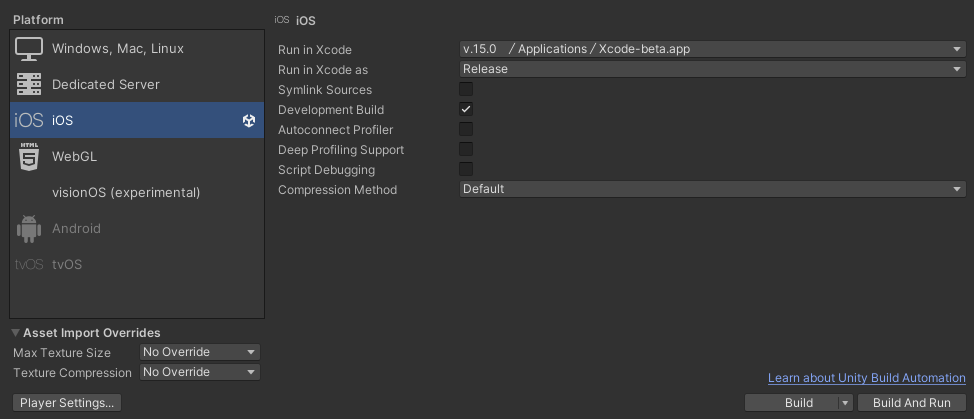This screenshot has height=419, width=974.
Task: Open the Max Texture Size dropdown
Action: [199, 352]
